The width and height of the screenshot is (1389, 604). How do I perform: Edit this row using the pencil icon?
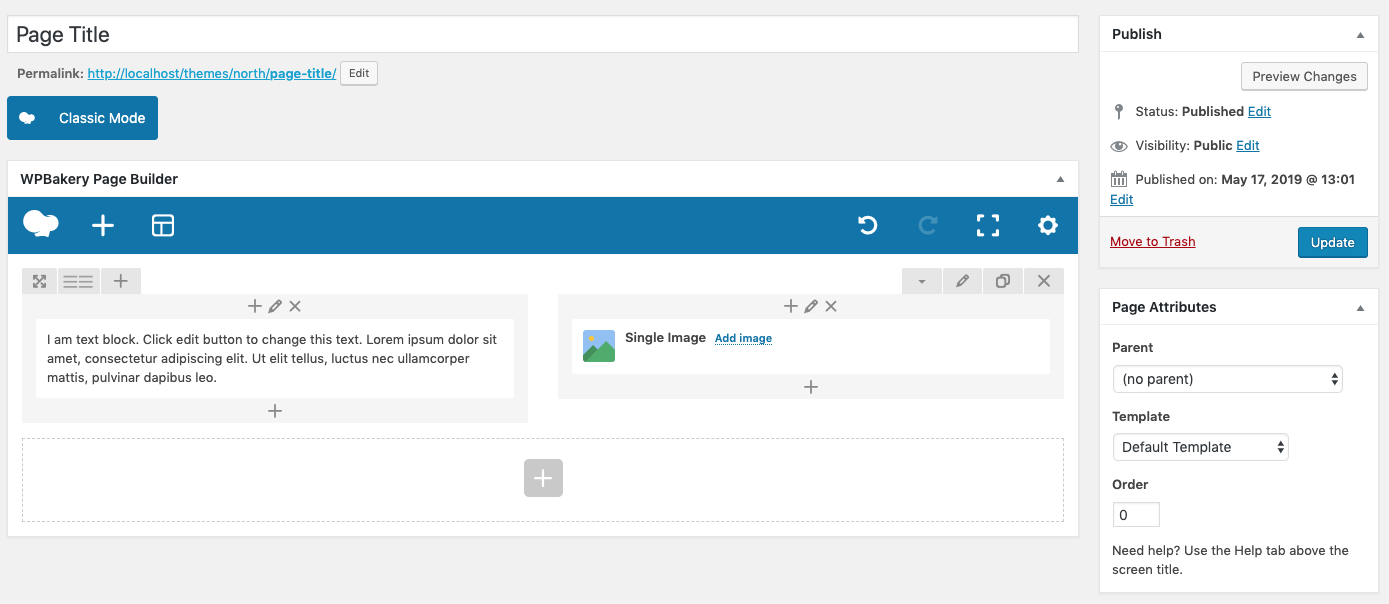tap(962, 282)
